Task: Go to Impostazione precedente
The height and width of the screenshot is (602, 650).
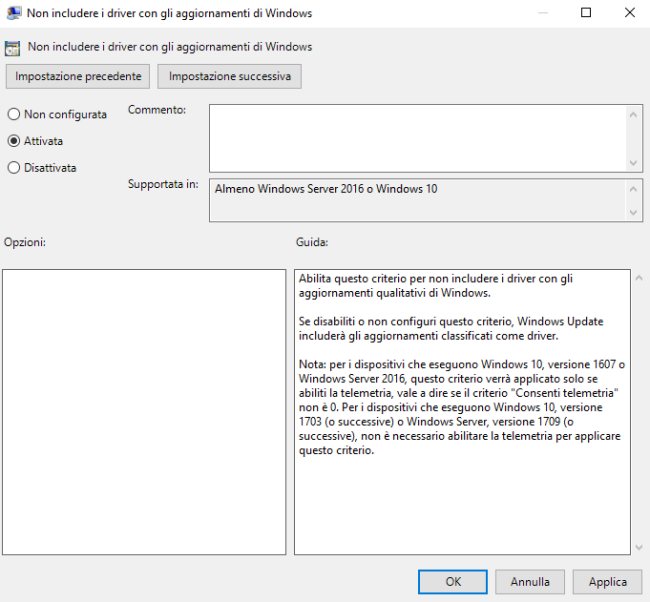Action: (79, 77)
